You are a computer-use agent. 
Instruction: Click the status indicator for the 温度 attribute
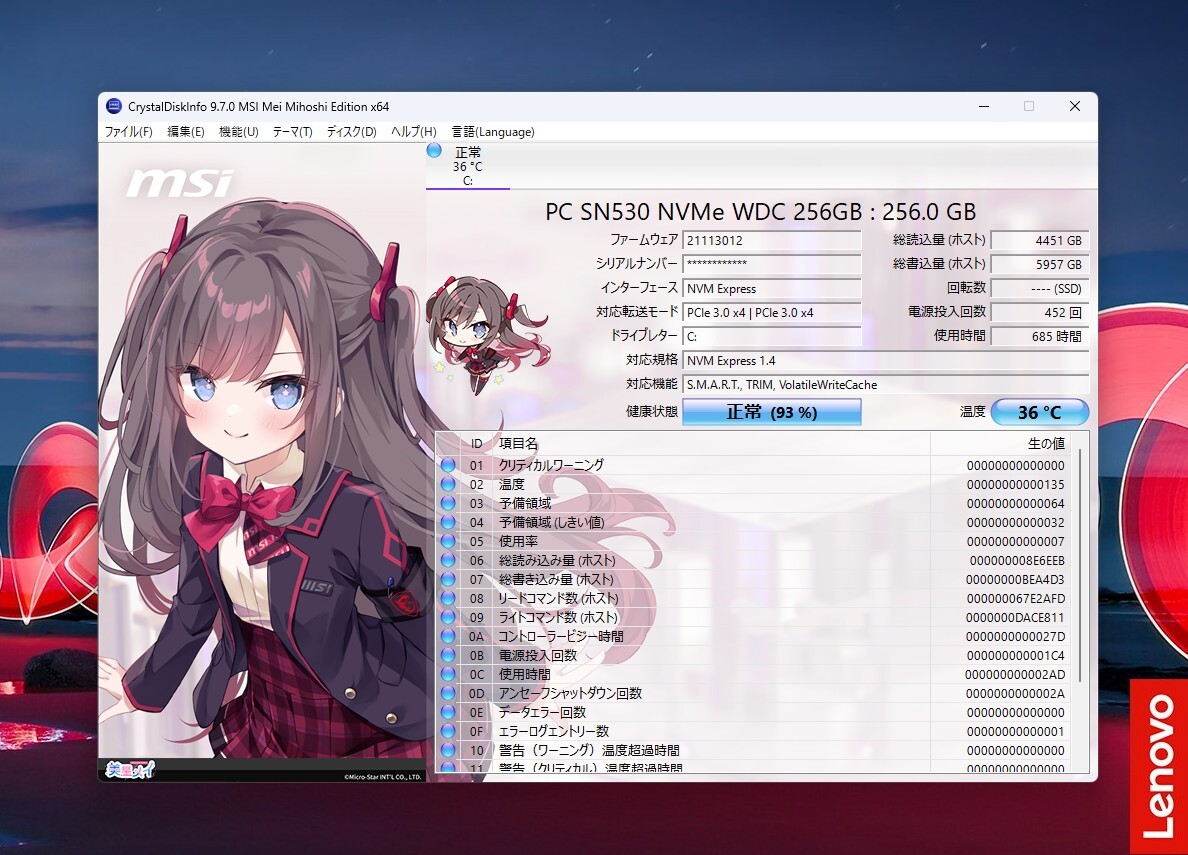coord(447,484)
